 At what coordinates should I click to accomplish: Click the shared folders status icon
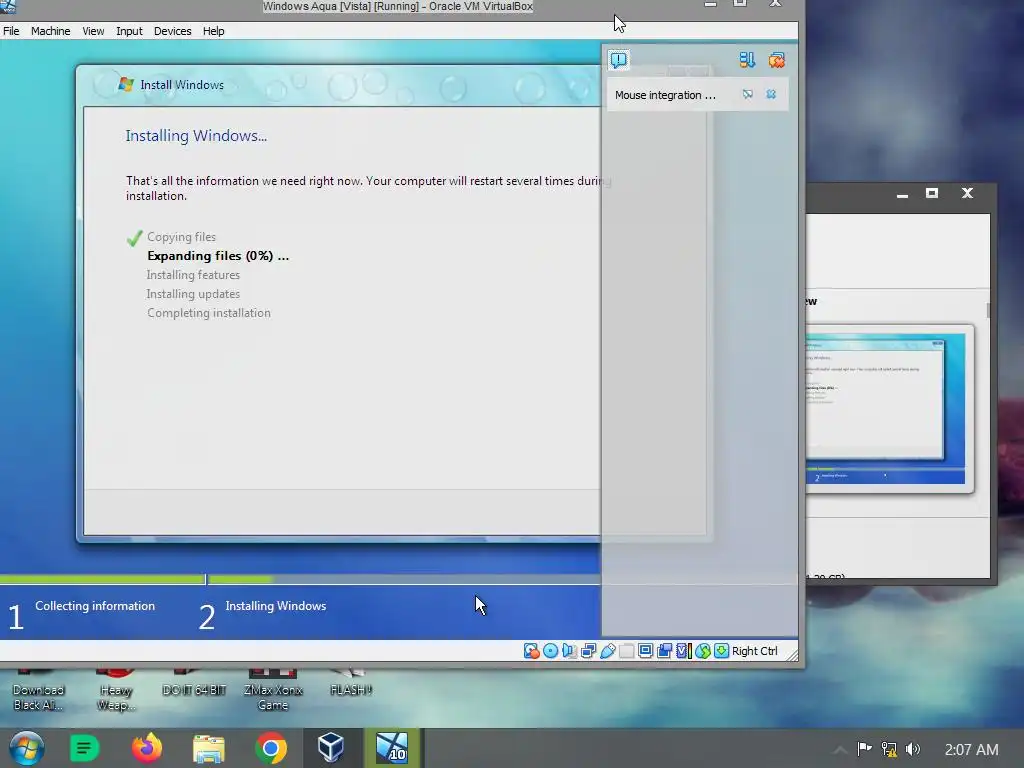coord(626,650)
